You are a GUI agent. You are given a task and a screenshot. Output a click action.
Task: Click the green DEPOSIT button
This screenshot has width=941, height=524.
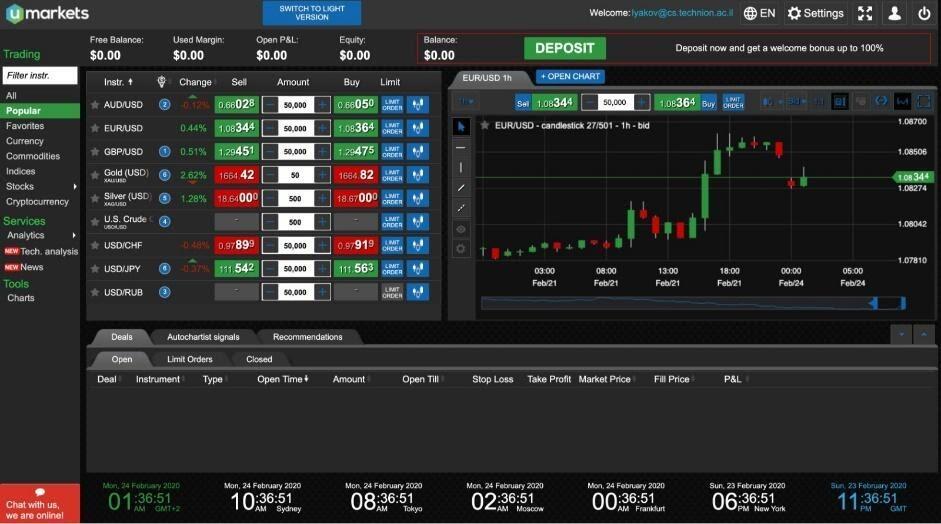(565, 48)
